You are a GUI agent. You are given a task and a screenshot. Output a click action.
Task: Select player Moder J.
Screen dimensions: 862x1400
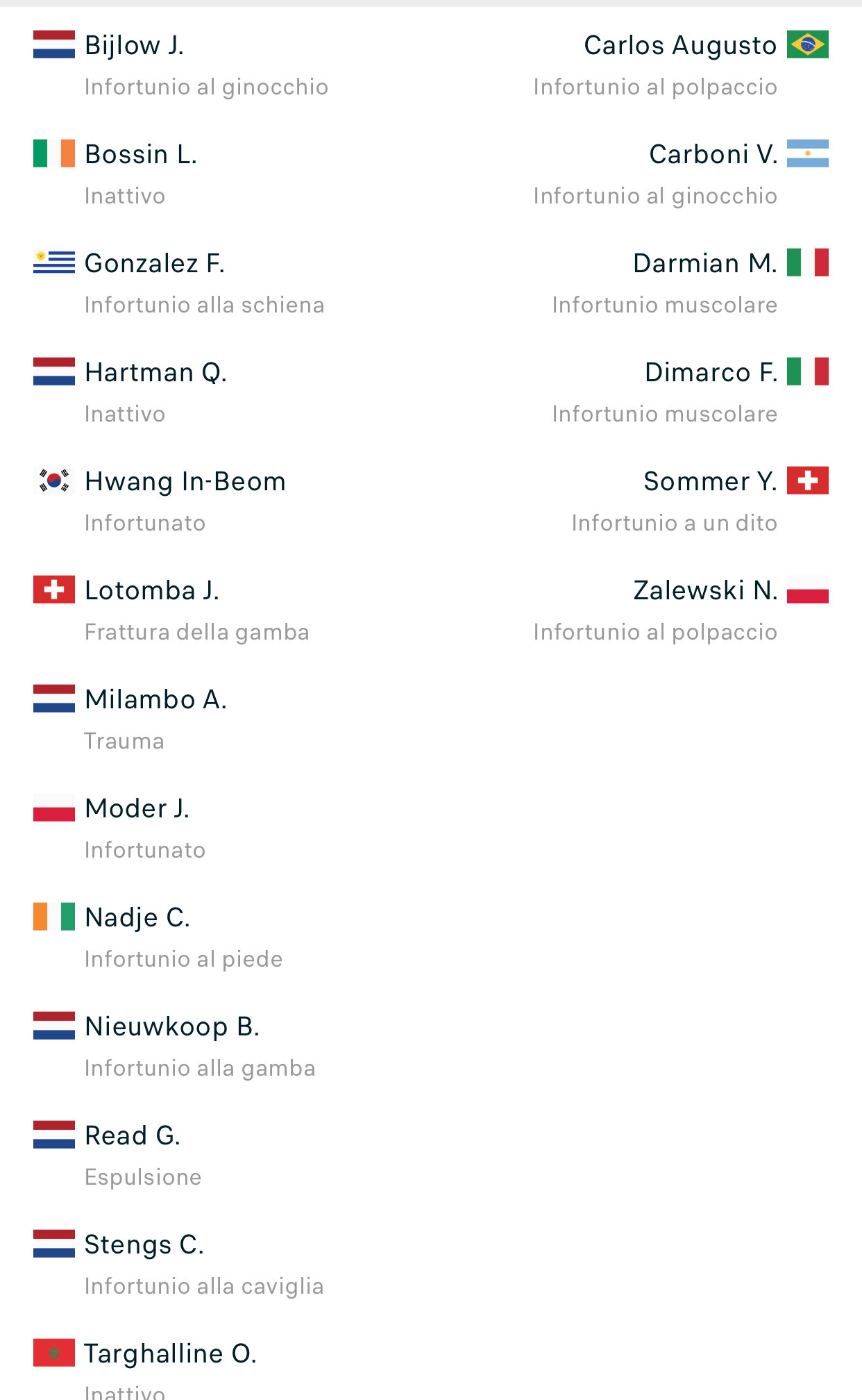[137, 808]
